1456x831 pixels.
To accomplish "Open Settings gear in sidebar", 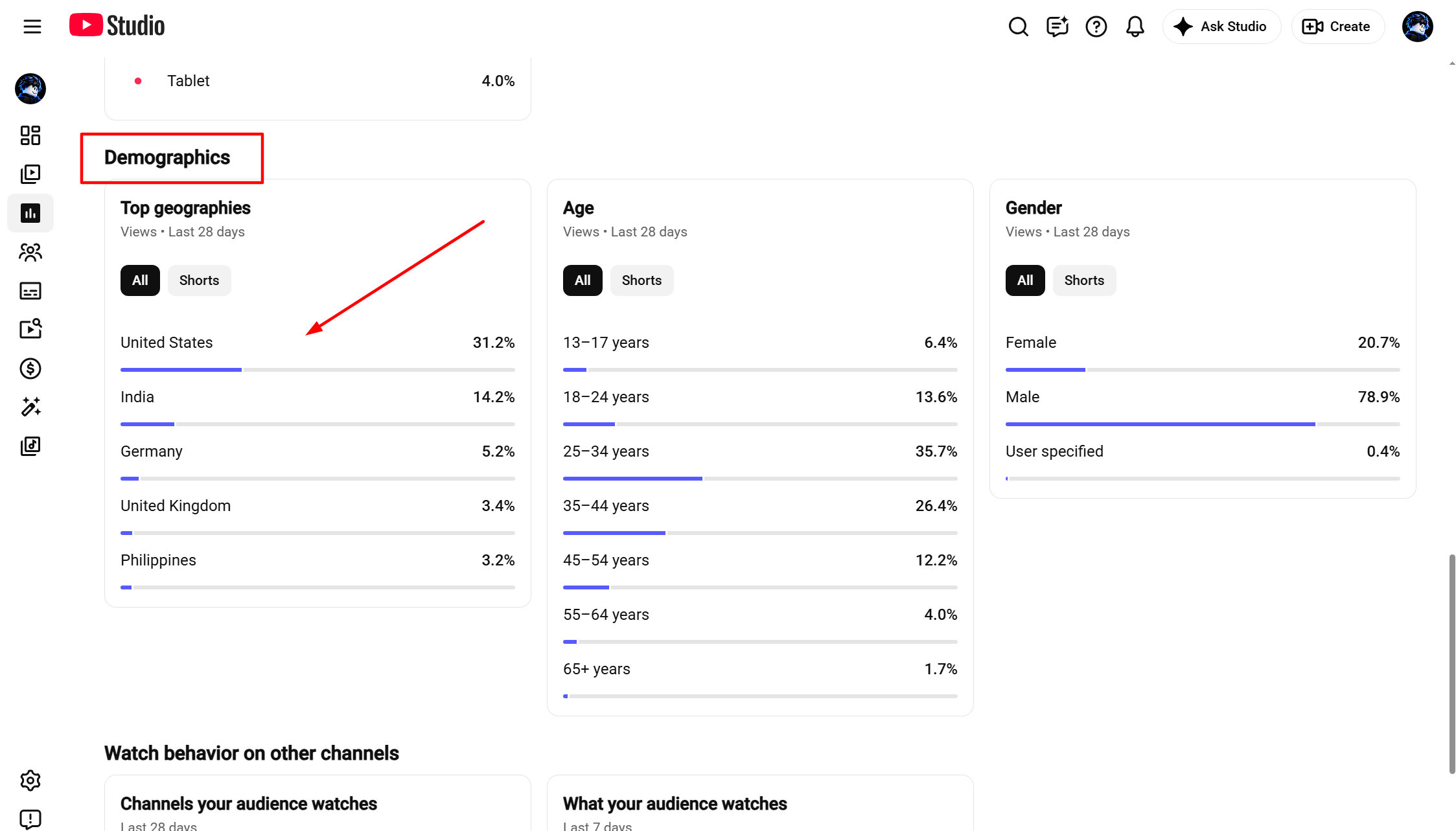I will click(x=30, y=780).
